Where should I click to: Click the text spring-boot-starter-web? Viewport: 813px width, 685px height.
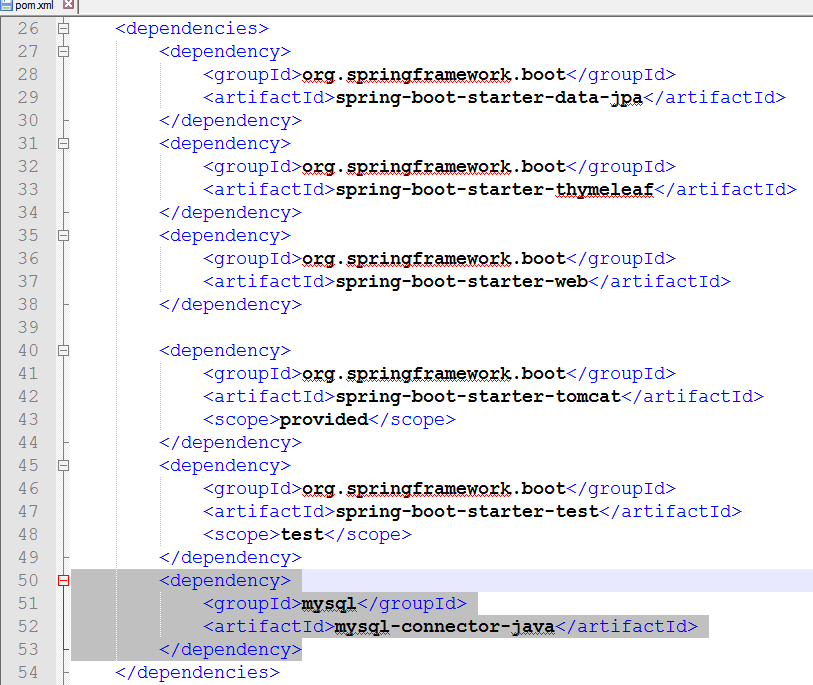coord(461,282)
